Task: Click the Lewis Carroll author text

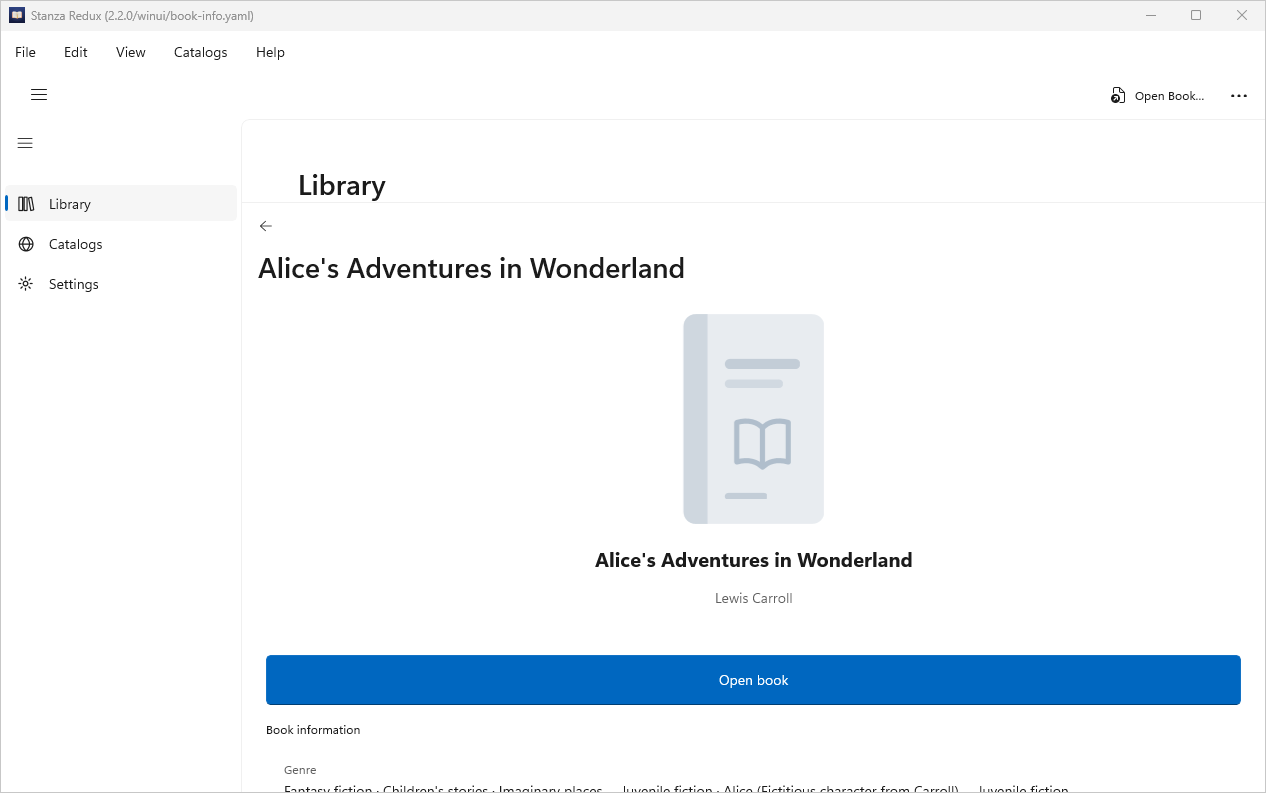Action: click(x=754, y=598)
